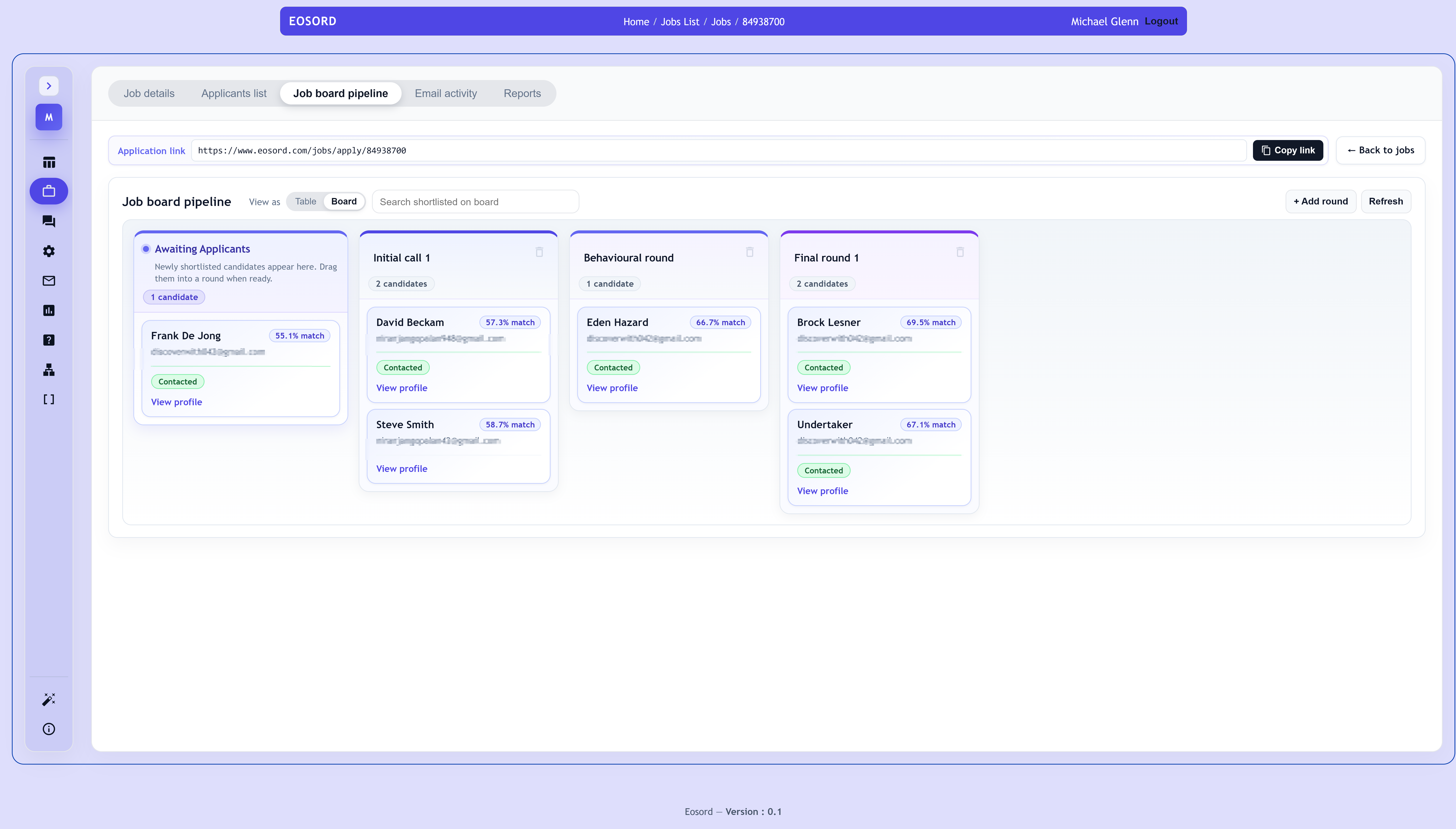The width and height of the screenshot is (1456, 829).
Task: Open the Reports tab
Action: (x=522, y=93)
